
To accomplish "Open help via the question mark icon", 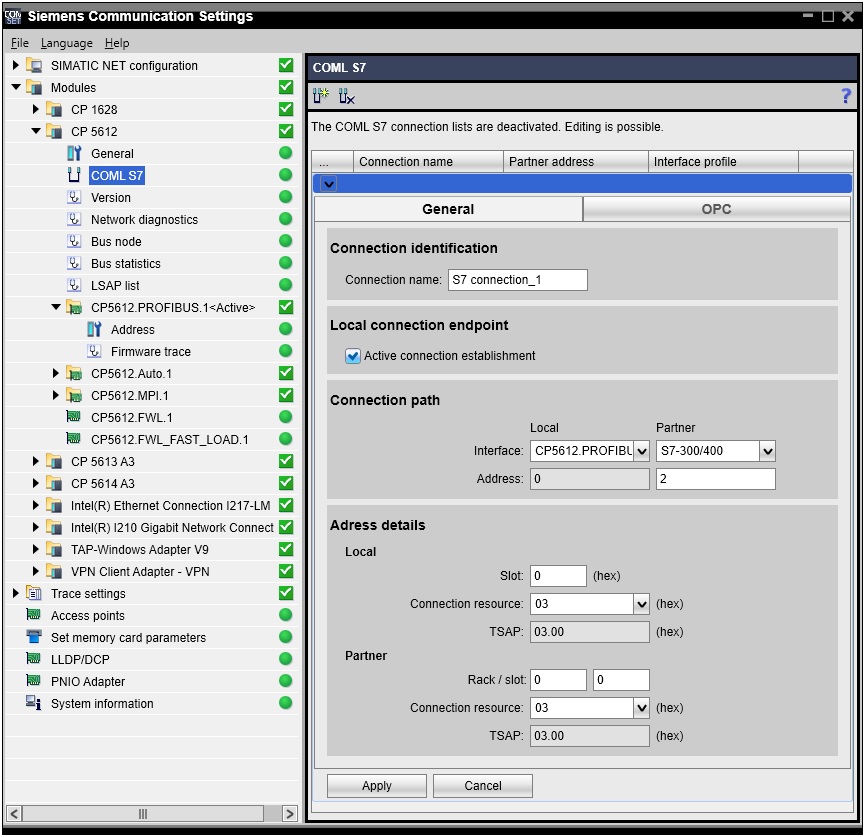I will pyautogui.click(x=846, y=96).
